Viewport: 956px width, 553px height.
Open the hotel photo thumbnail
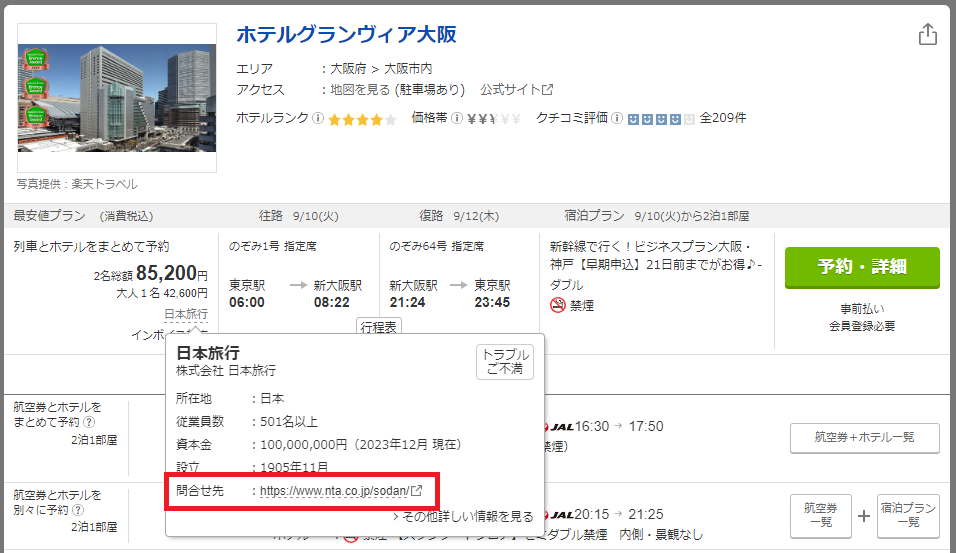click(117, 98)
